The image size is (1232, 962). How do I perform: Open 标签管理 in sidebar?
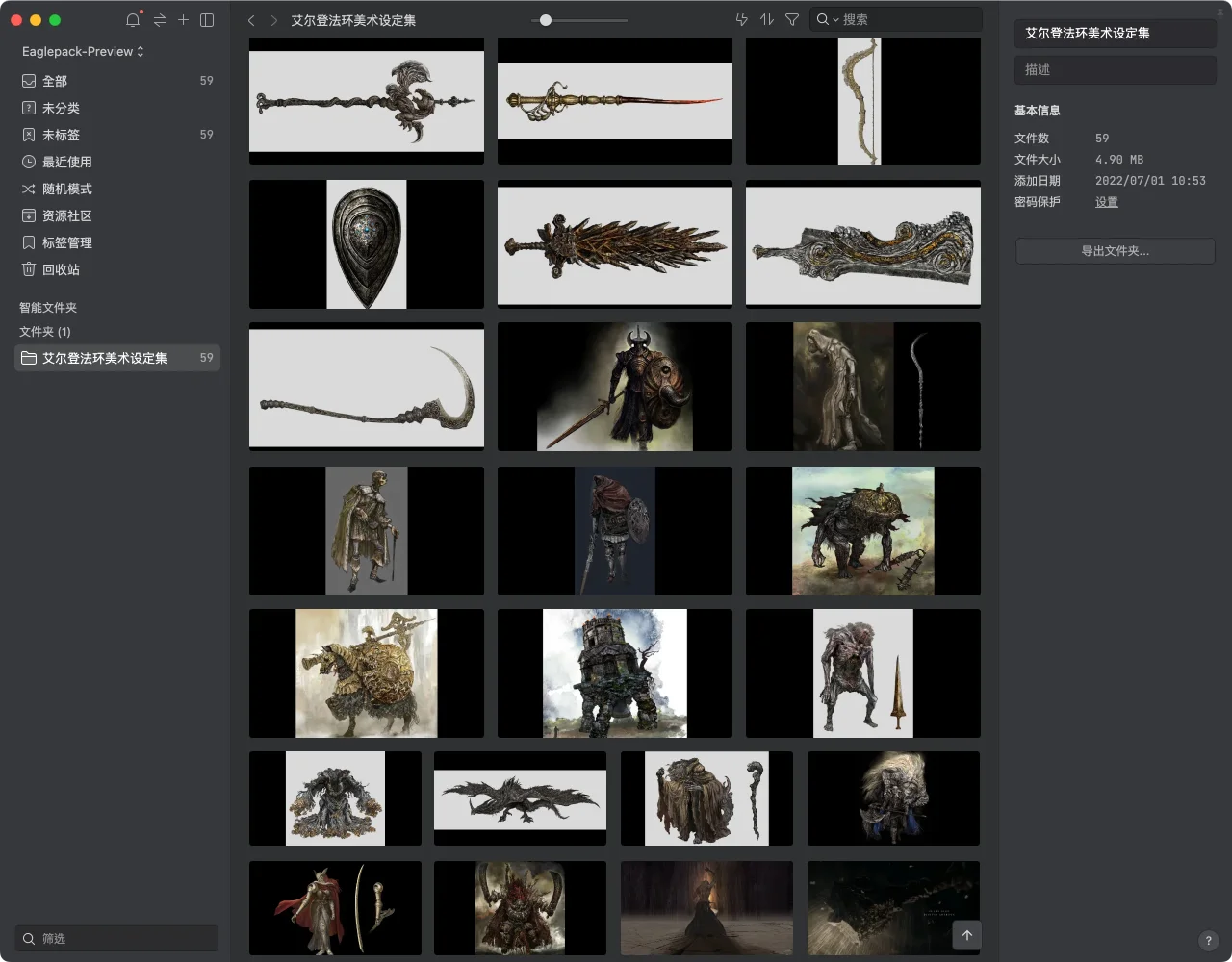click(x=117, y=242)
